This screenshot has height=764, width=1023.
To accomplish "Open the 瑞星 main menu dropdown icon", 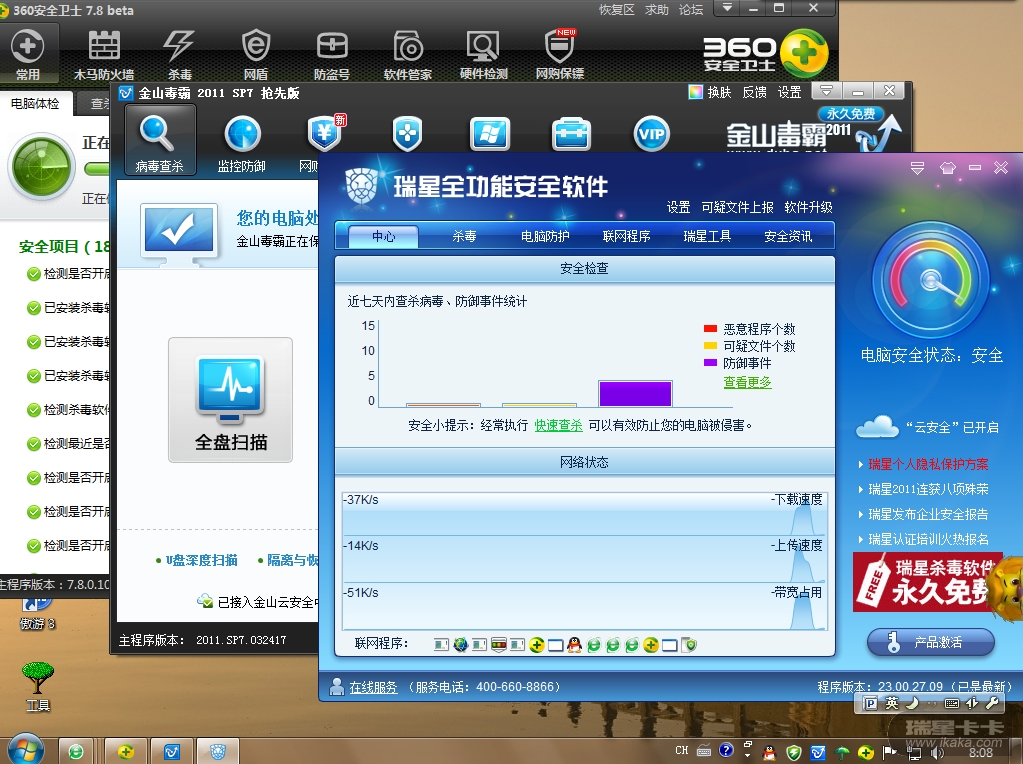I will 917,168.
